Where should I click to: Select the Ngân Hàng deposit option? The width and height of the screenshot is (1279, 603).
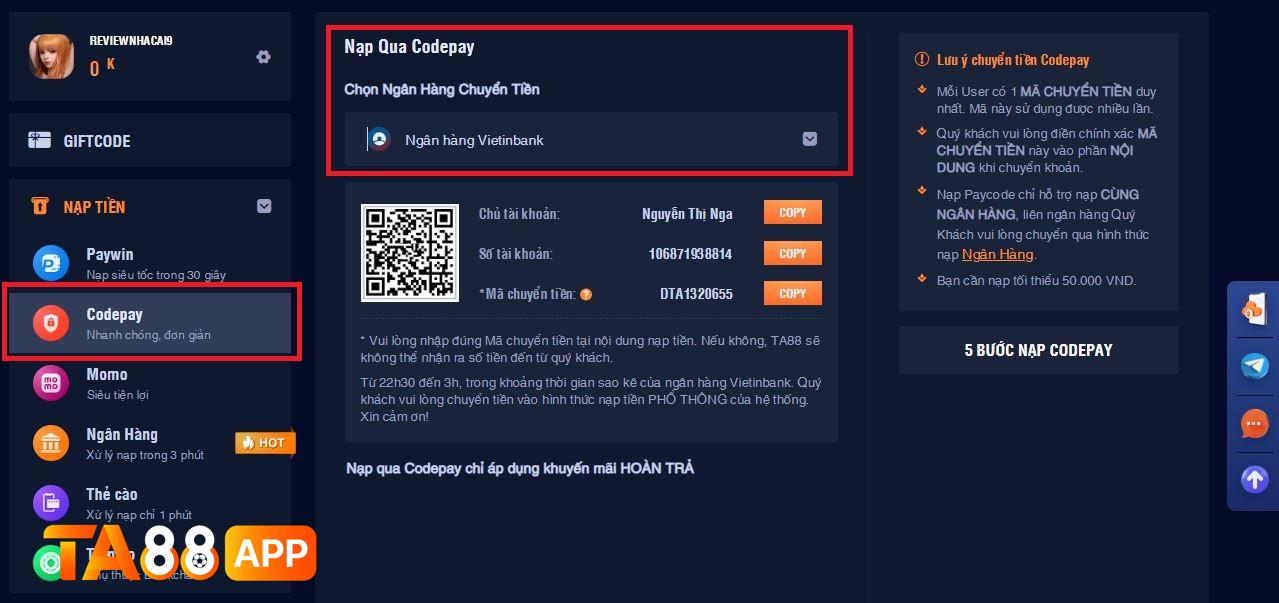(x=150, y=443)
